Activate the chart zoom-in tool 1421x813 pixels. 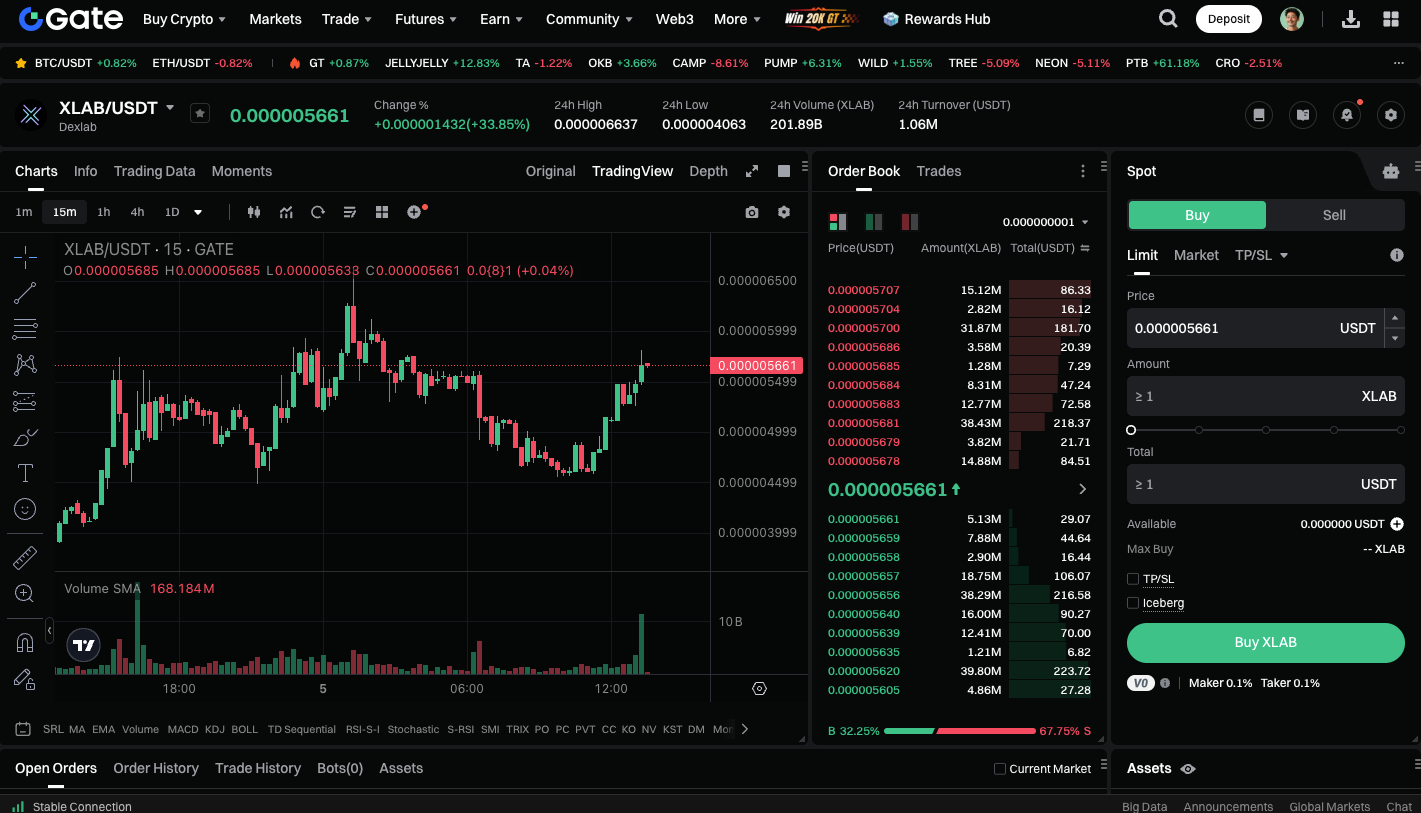pyautogui.click(x=25, y=593)
